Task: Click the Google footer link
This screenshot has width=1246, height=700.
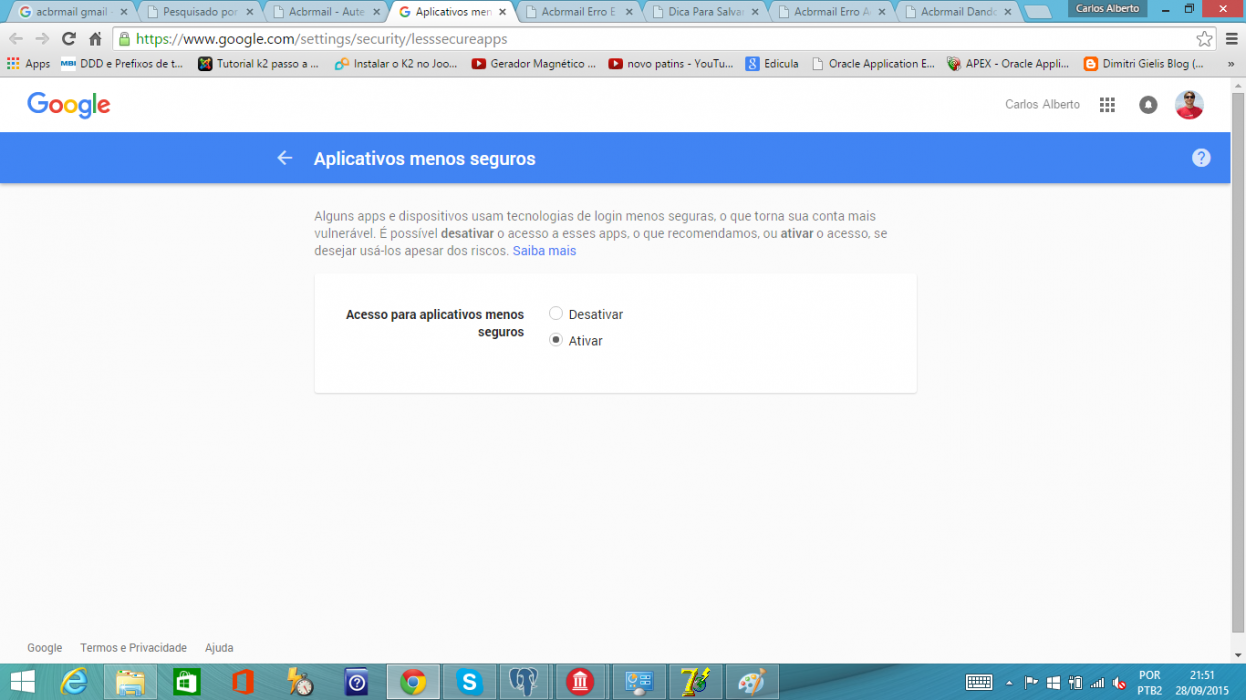Action: click(45, 648)
